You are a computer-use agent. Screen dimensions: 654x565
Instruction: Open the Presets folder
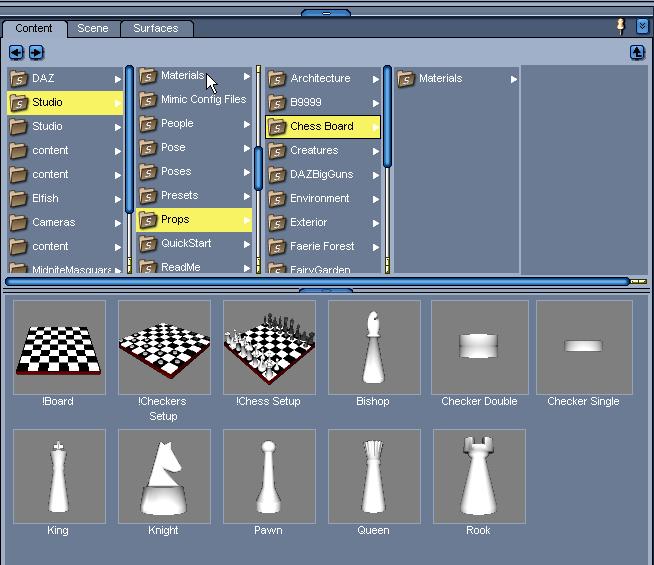pos(194,196)
